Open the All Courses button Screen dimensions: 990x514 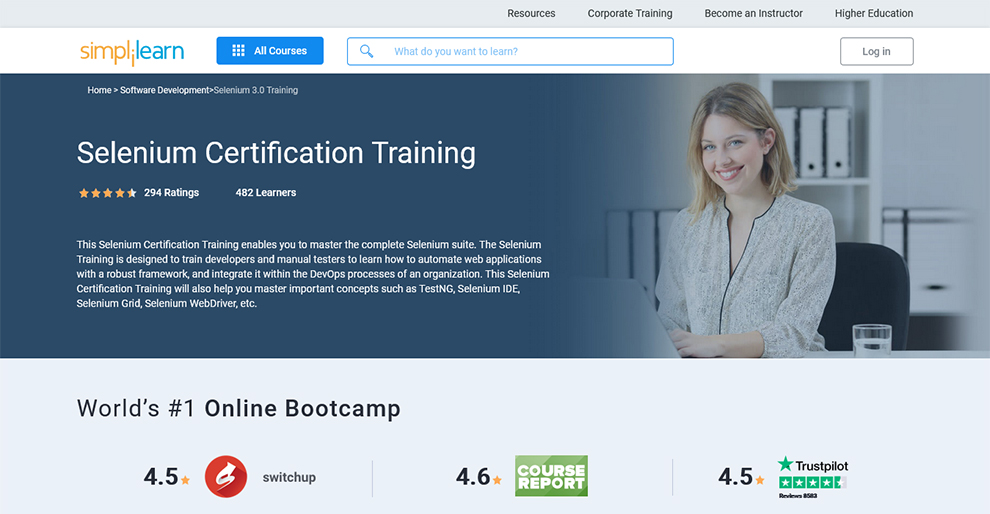click(270, 51)
